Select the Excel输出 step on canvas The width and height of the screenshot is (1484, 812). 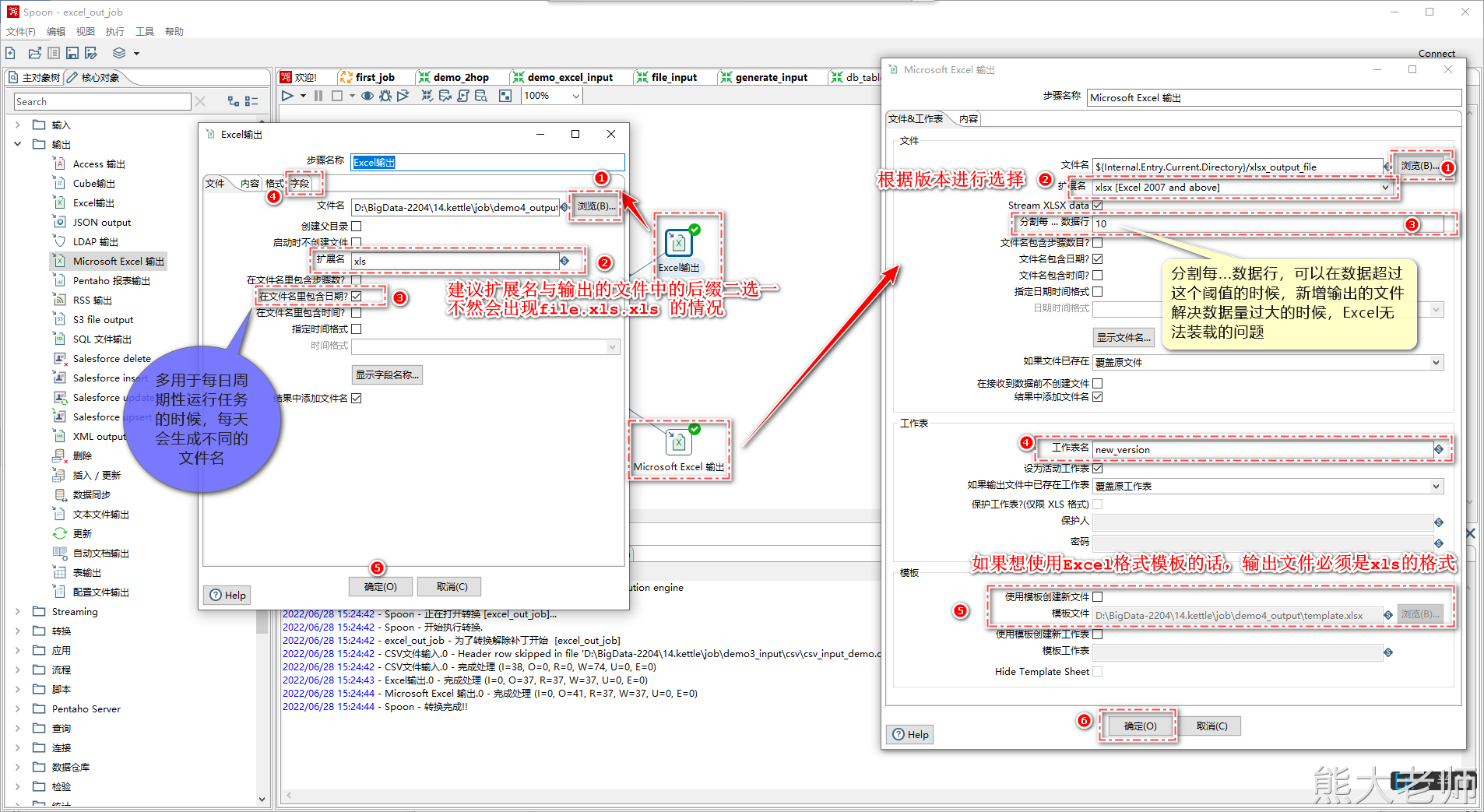[x=679, y=243]
